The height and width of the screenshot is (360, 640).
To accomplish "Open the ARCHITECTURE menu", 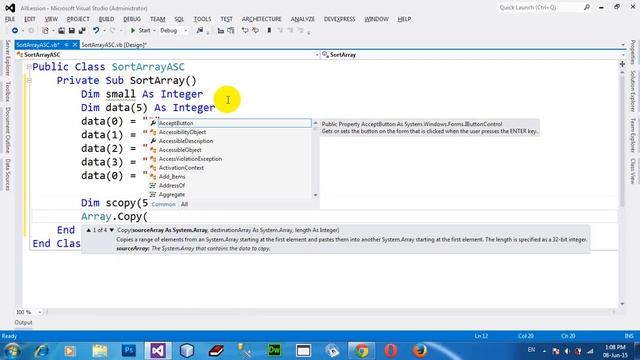I will pos(262,19).
